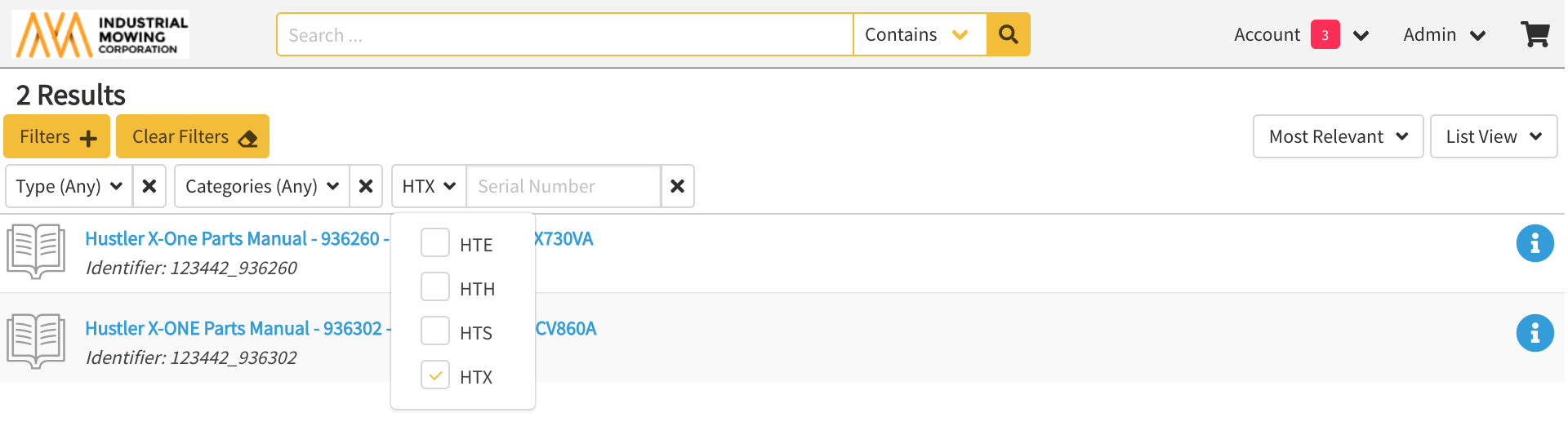Viewport: 1568px width, 426px height.
Task: Tick the HTS checkbox
Action: 435,331
